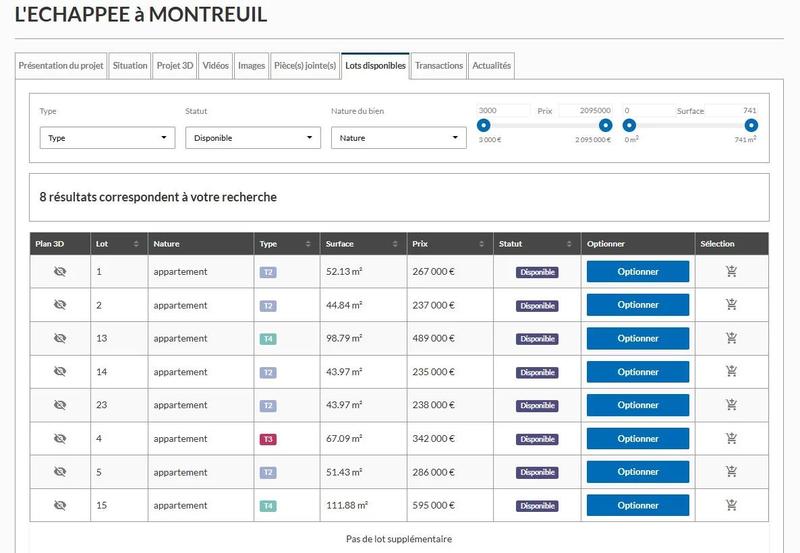800x553 pixels.
Task: Open the Projet 3D tab
Action: [174, 66]
